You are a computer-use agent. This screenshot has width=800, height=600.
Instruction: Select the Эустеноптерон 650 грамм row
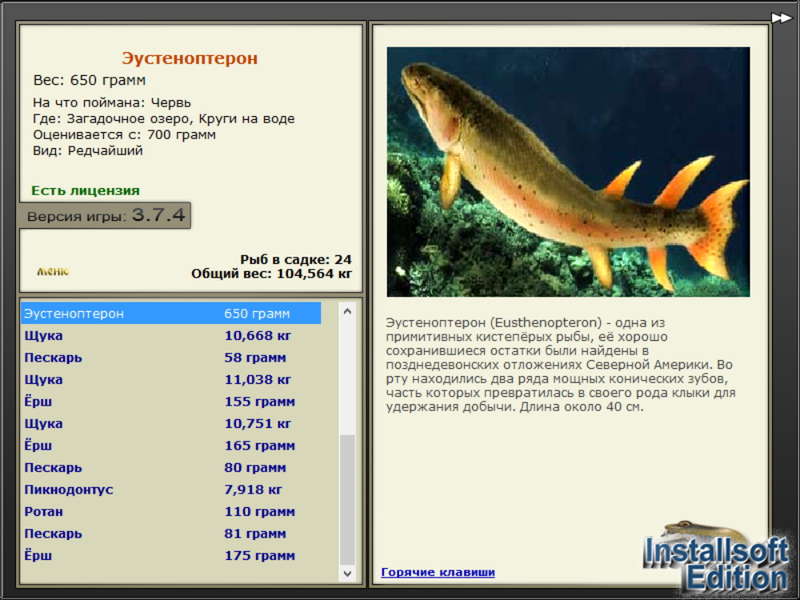tap(171, 313)
